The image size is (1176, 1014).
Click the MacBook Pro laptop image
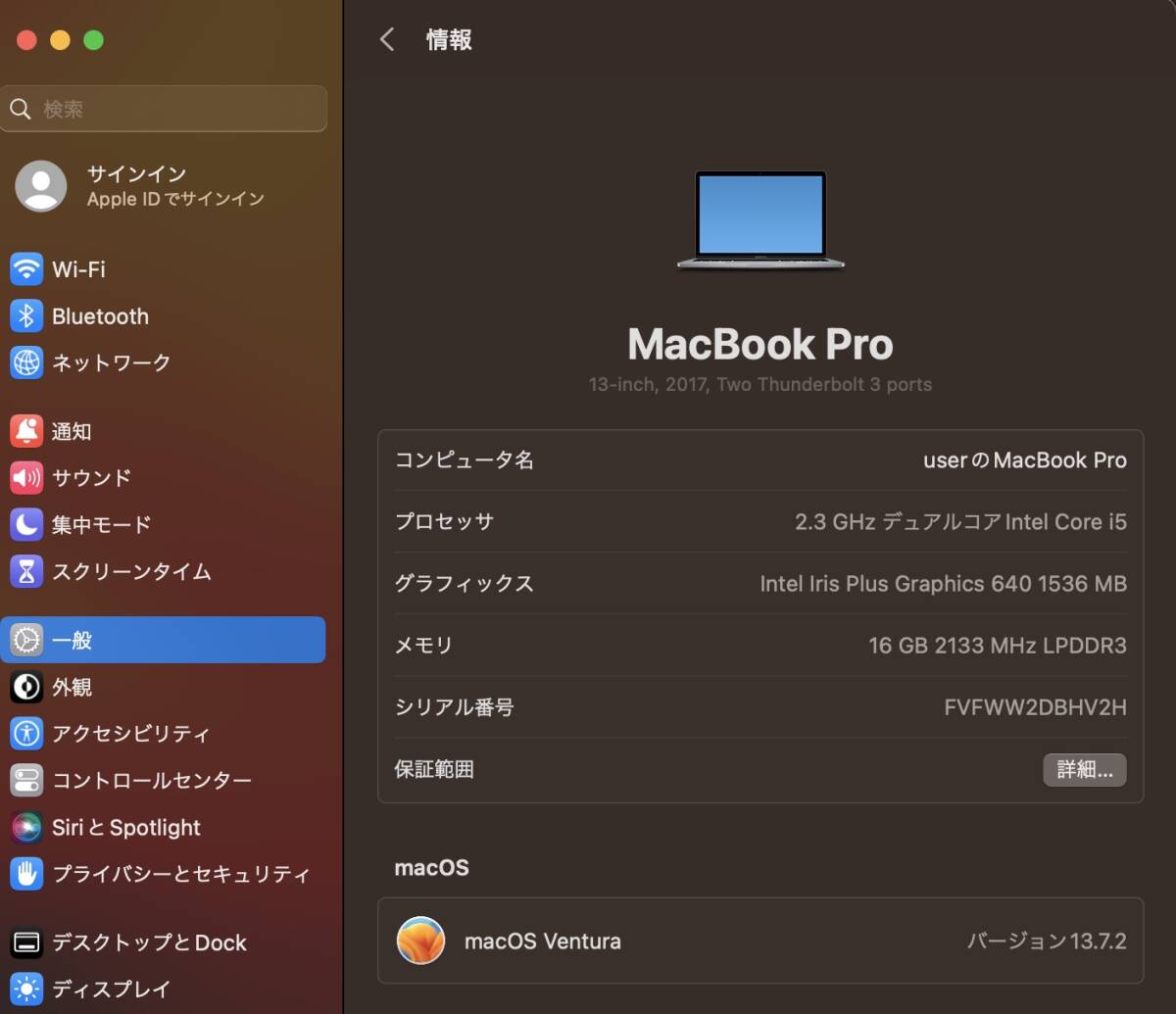[760, 220]
